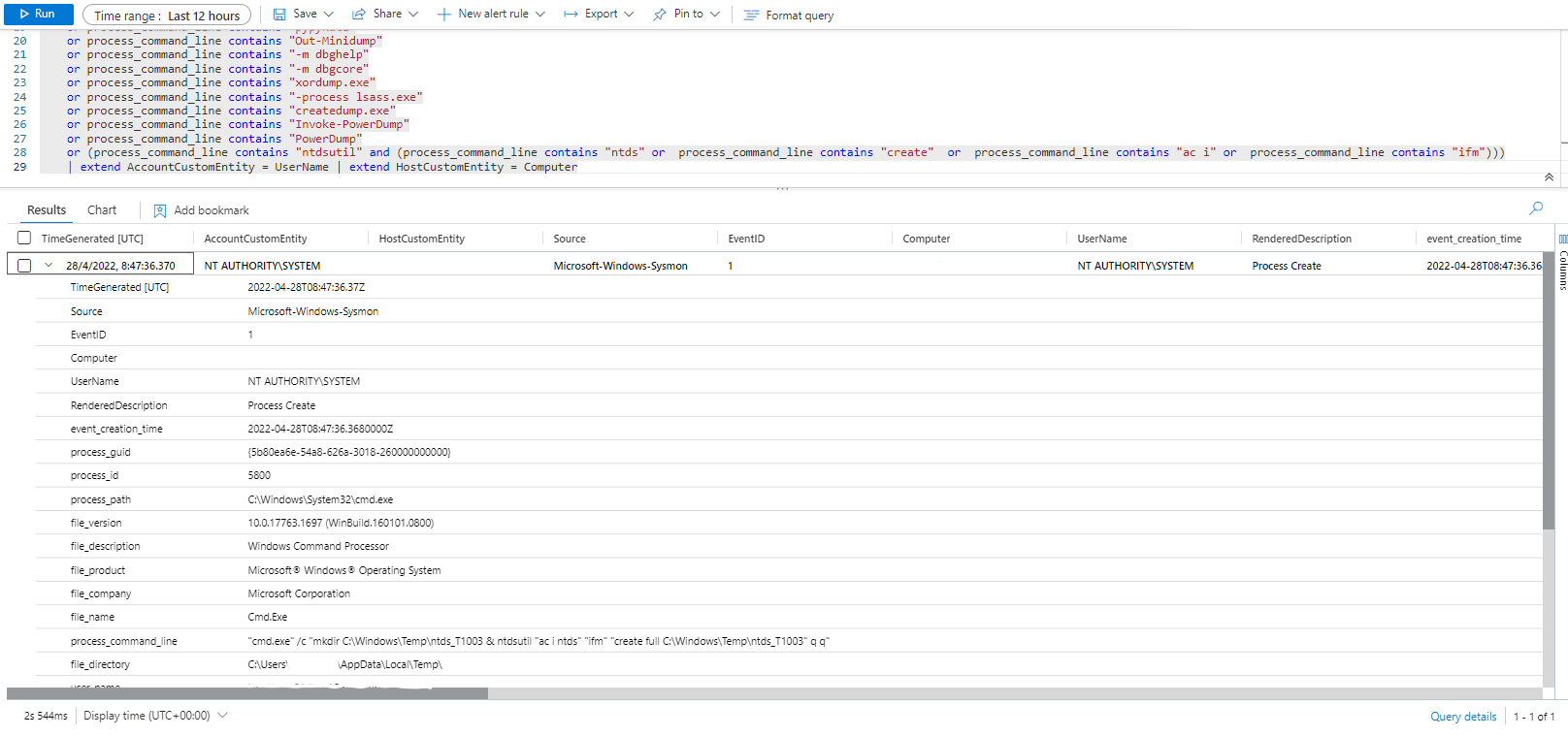Check the 28/4/2022 result row checkbox
Screen dimensions: 1568x737
(24, 266)
